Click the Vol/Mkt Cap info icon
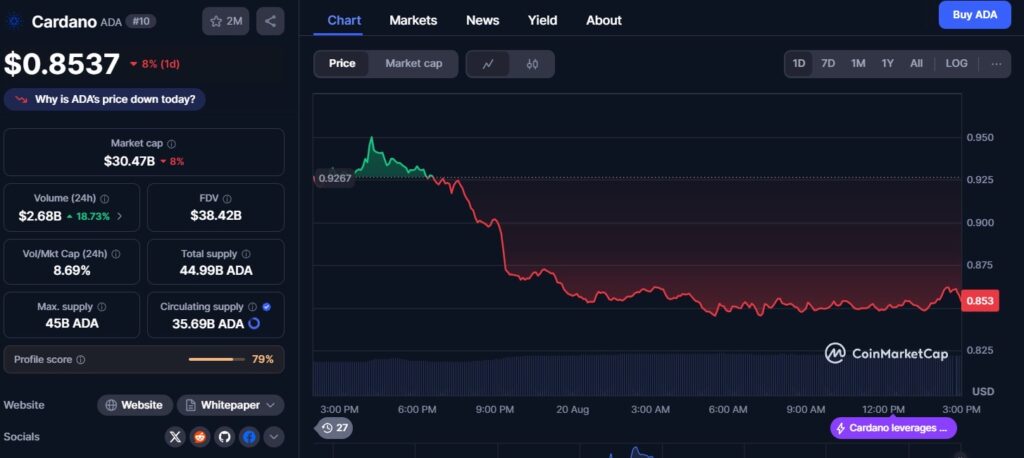 pos(116,254)
